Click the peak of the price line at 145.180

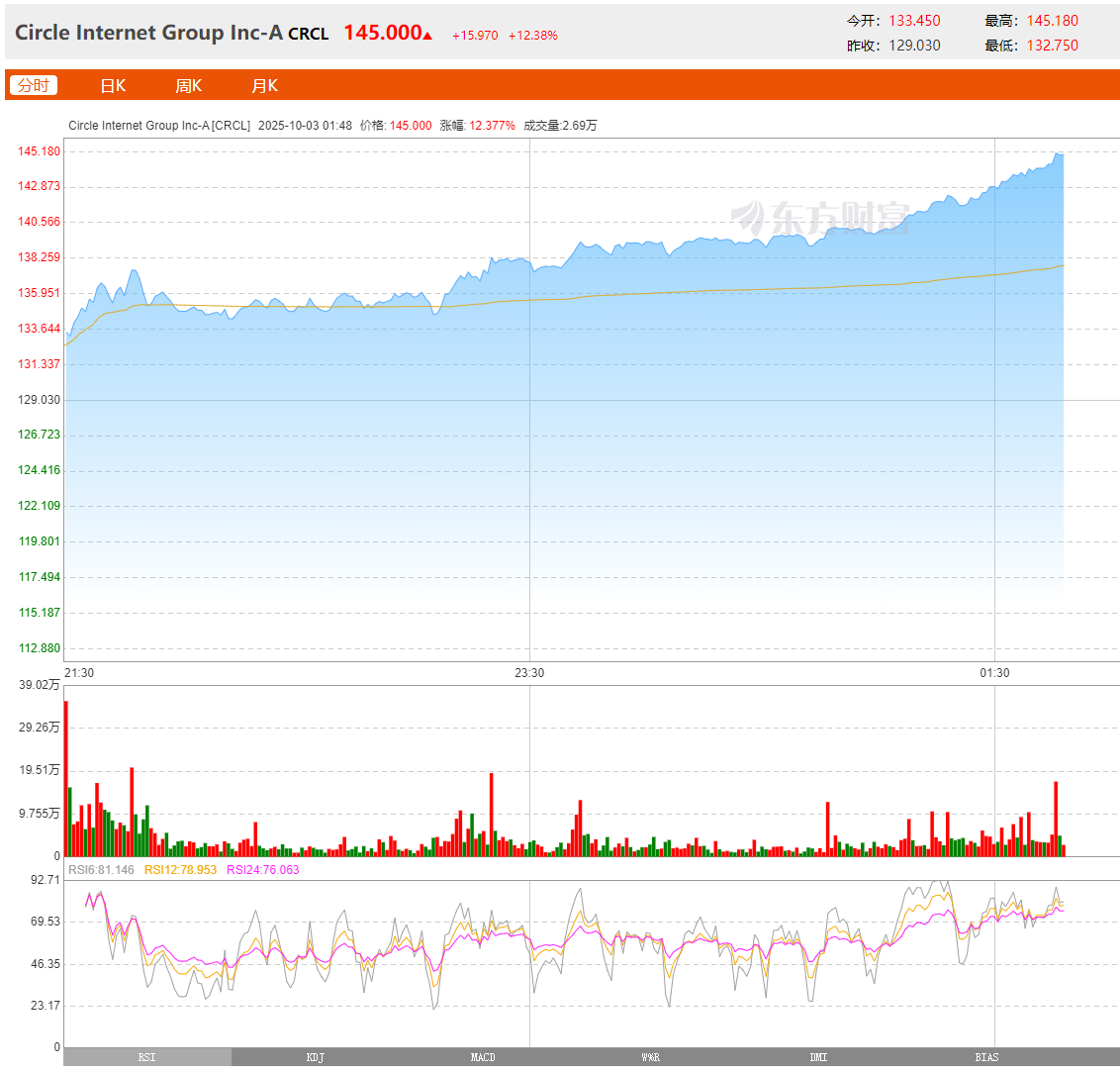(x=1057, y=153)
